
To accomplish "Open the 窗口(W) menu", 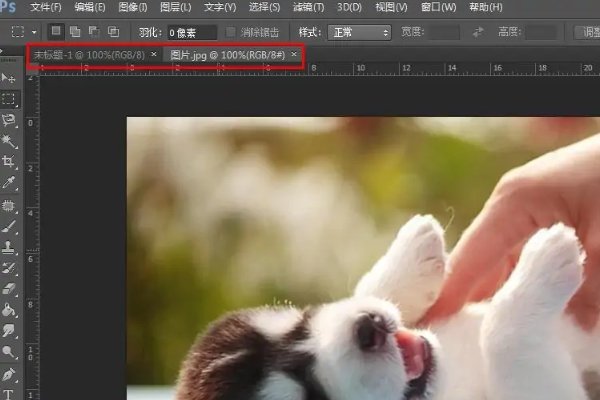I will [x=439, y=7].
